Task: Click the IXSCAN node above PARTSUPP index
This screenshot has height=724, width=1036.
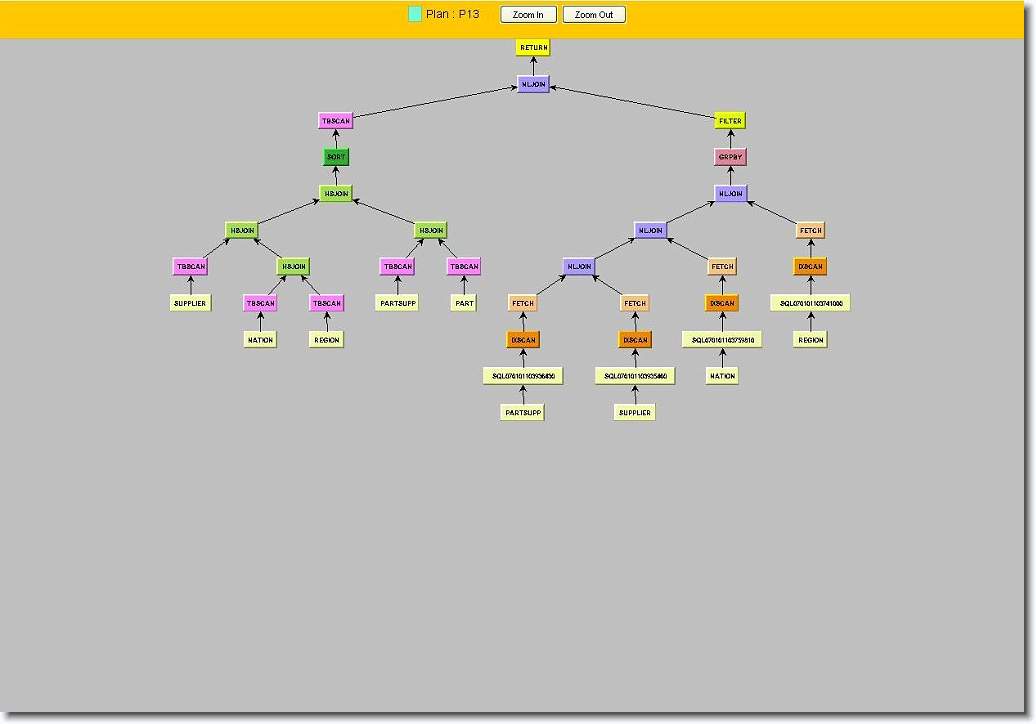Action: tap(523, 340)
